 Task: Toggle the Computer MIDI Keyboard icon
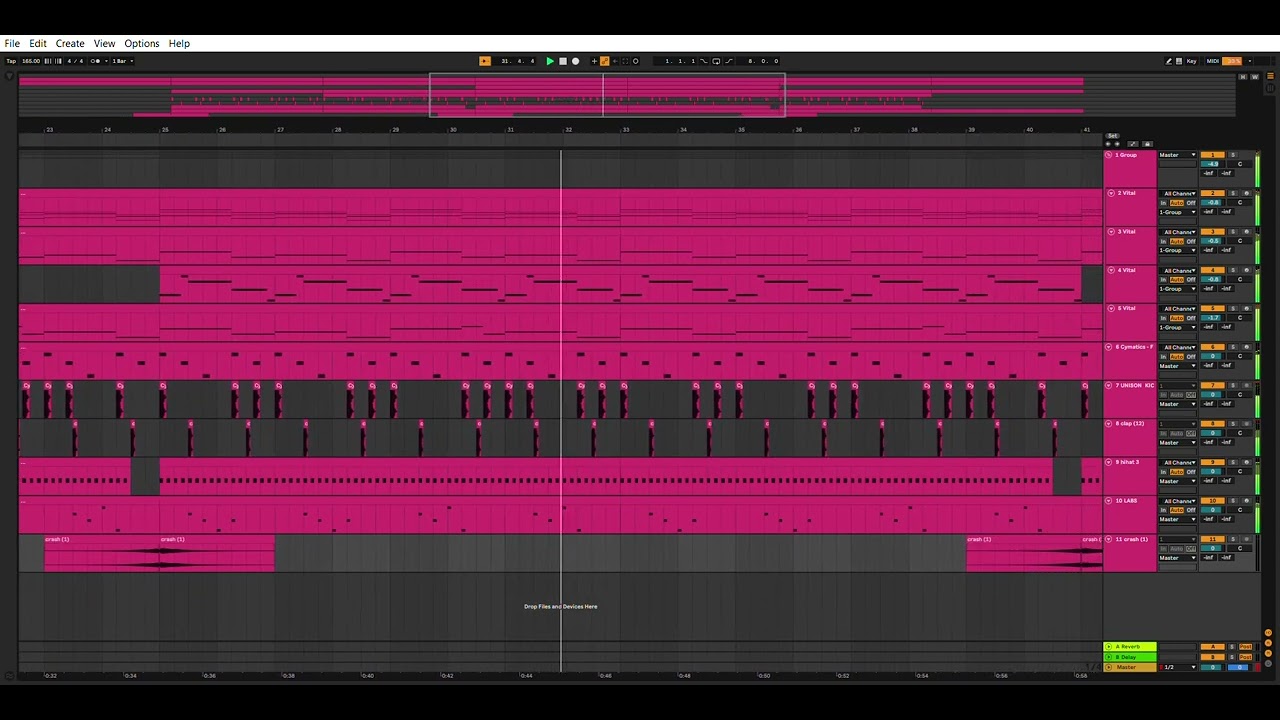1179,61
